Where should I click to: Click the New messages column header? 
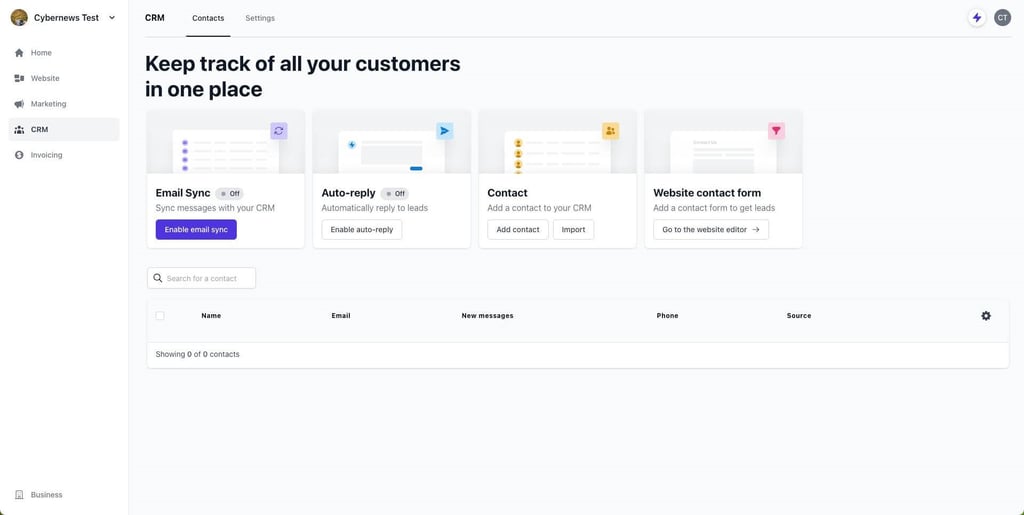coord(487,316)
